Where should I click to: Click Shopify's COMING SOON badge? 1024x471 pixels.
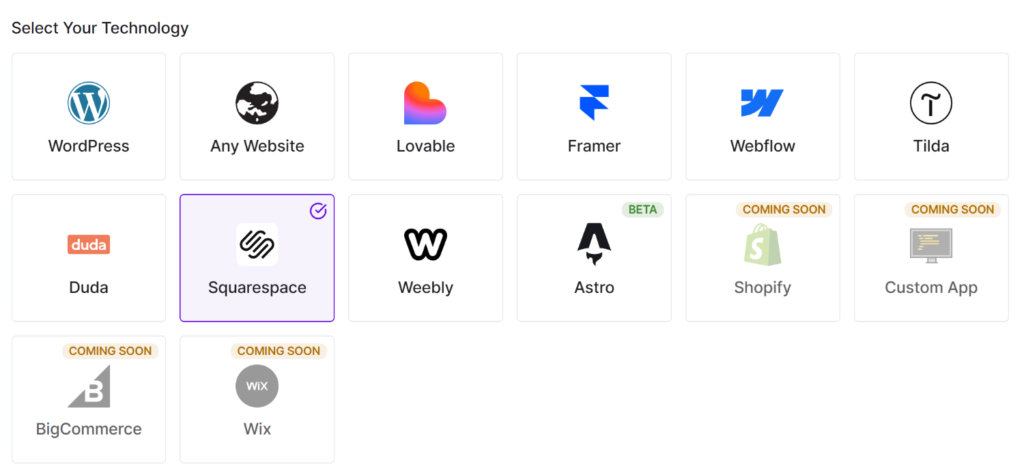click(784, 210)
